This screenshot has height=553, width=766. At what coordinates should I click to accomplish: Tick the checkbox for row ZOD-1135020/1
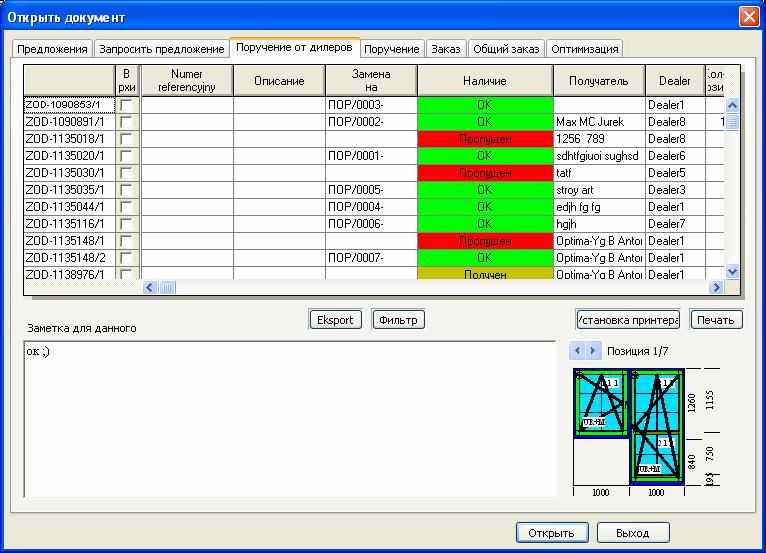(126, 156)
